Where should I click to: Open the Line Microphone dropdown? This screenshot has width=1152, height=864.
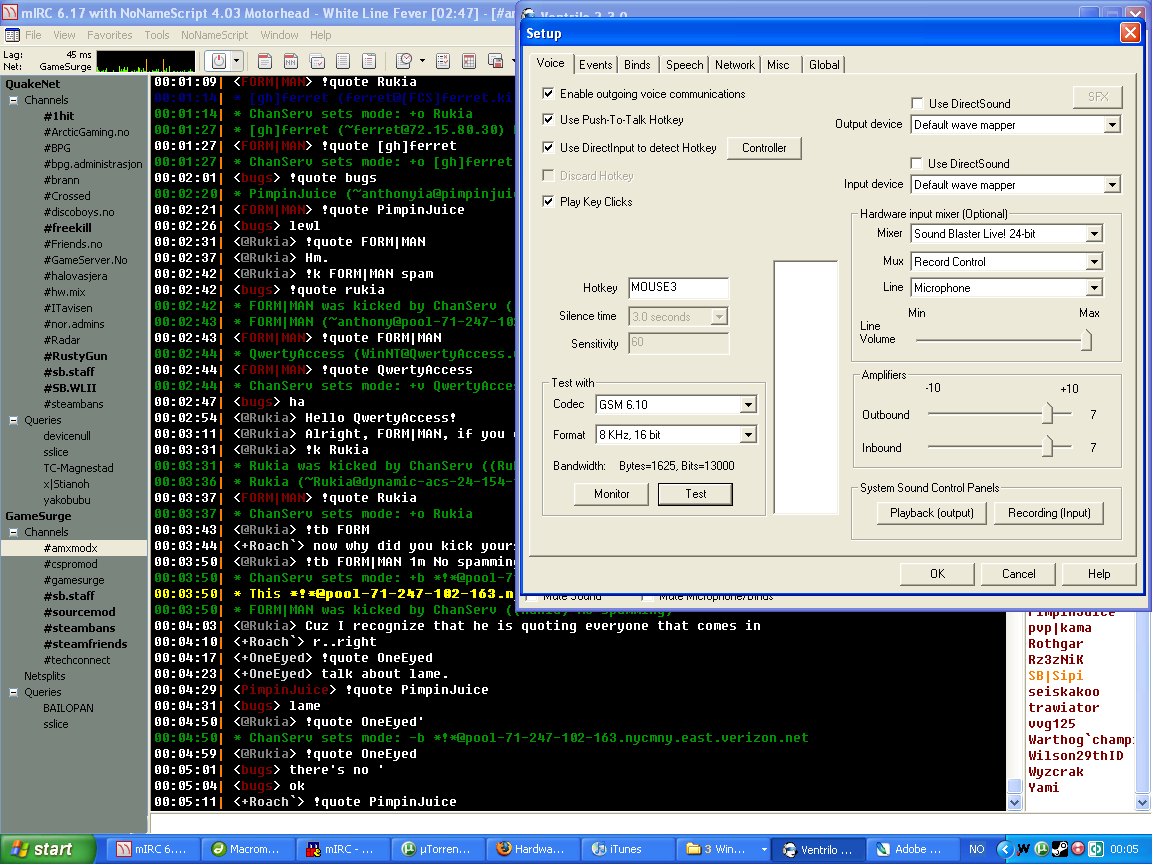[x=1095, y=288]
